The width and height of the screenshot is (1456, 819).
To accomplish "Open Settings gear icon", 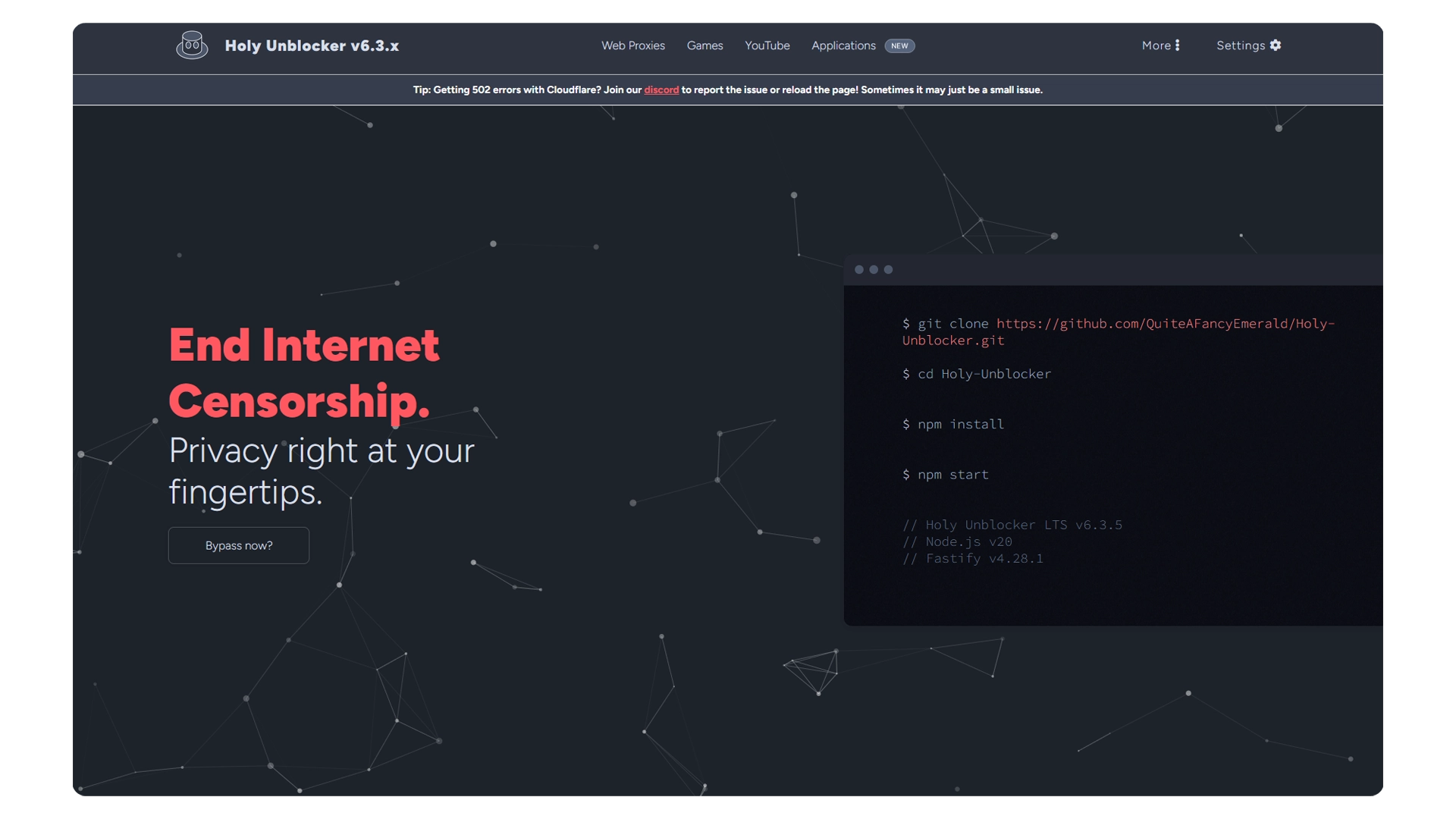I will tap(1277, 45).
